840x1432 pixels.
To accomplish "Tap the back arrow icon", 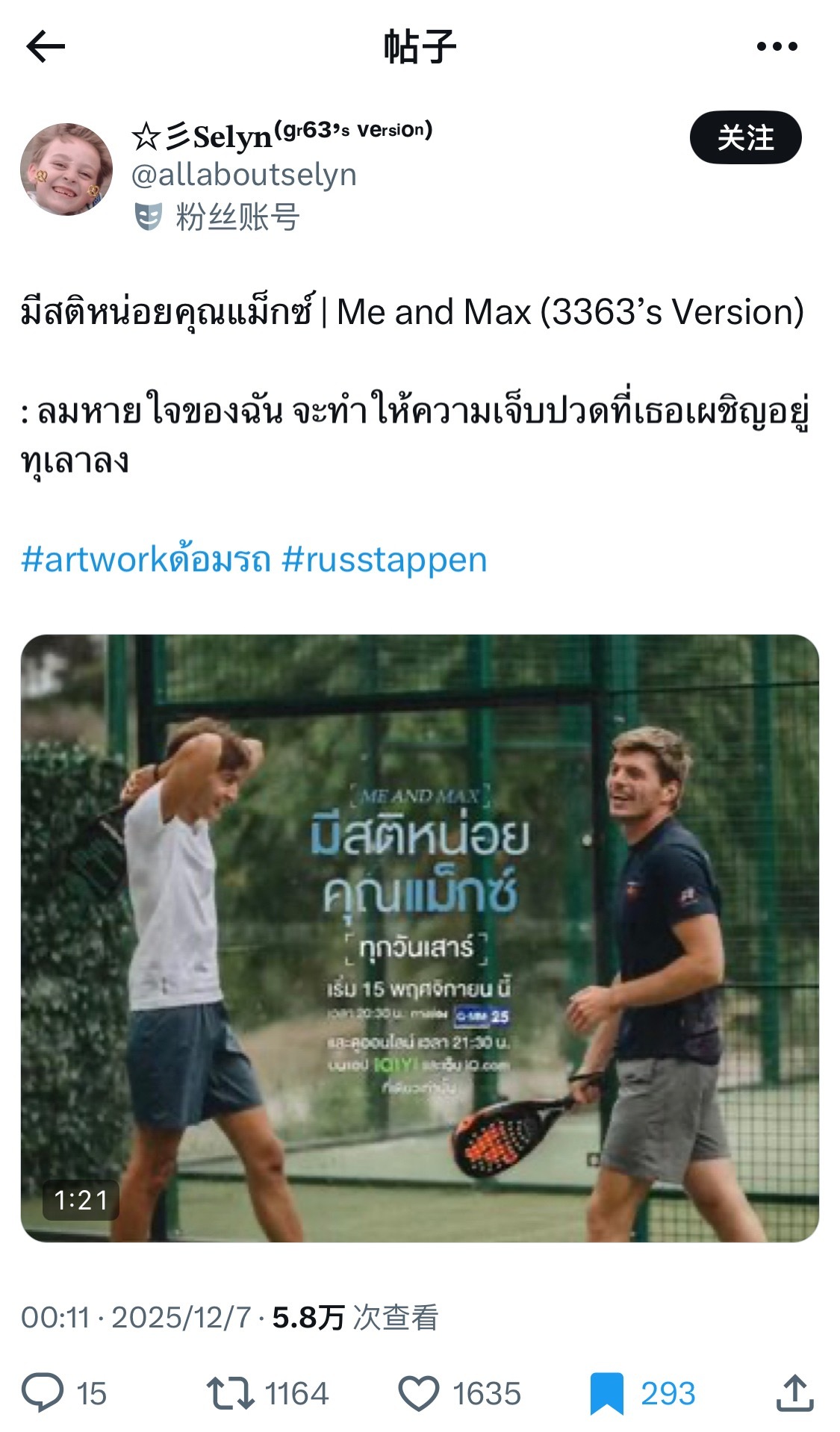I will tap(46, 47).
